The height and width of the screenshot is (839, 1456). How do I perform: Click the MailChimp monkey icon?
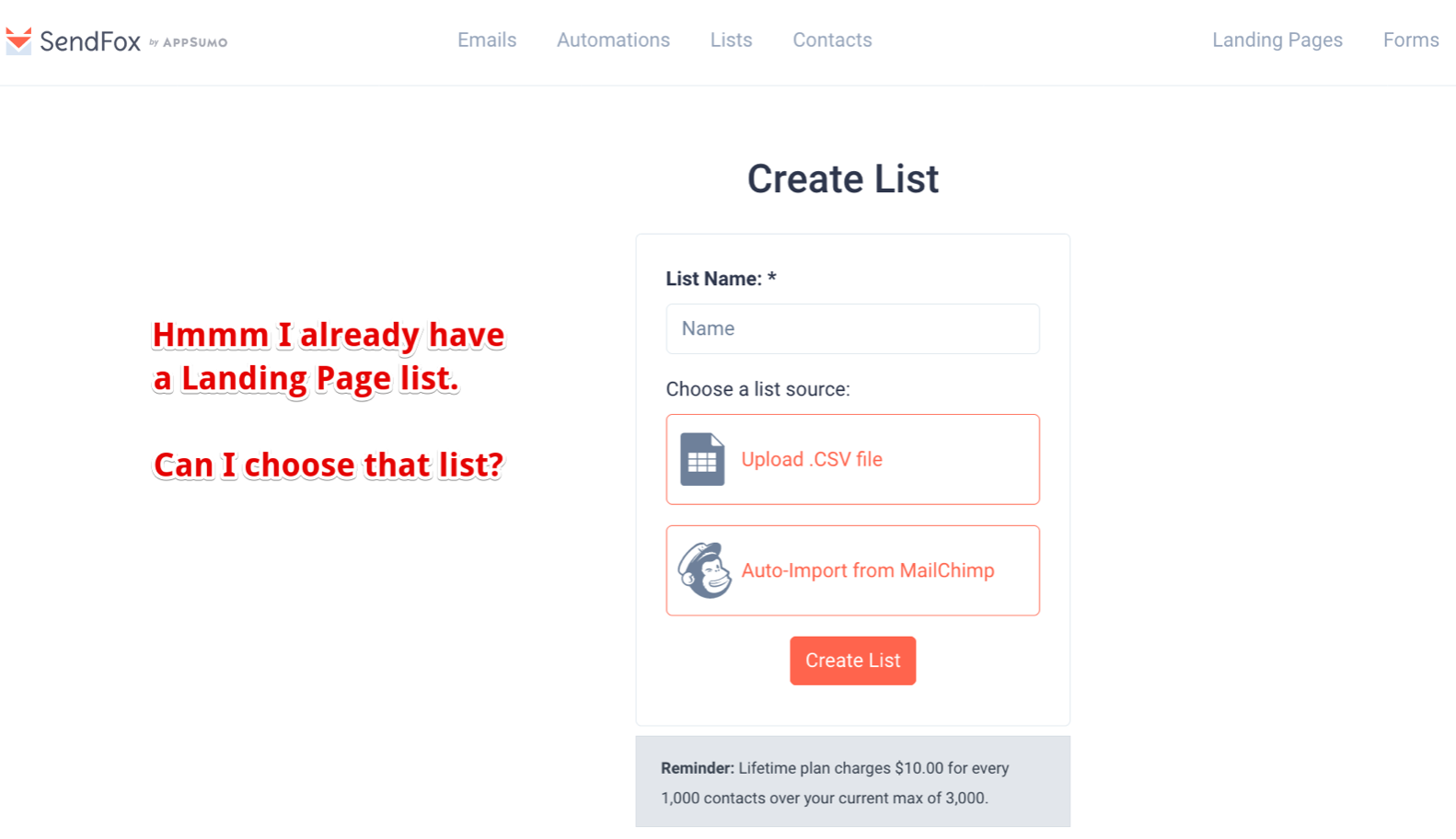tap(704, 570)
